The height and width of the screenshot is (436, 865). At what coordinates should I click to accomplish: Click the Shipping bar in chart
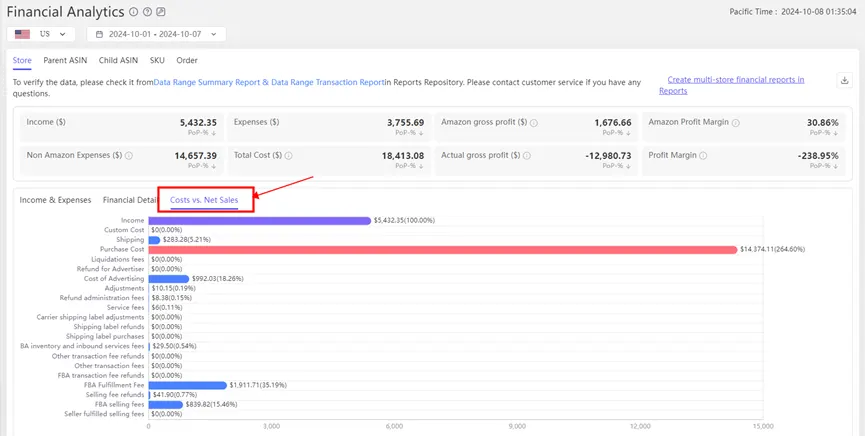pyautogui.click(x=154, y=240)
